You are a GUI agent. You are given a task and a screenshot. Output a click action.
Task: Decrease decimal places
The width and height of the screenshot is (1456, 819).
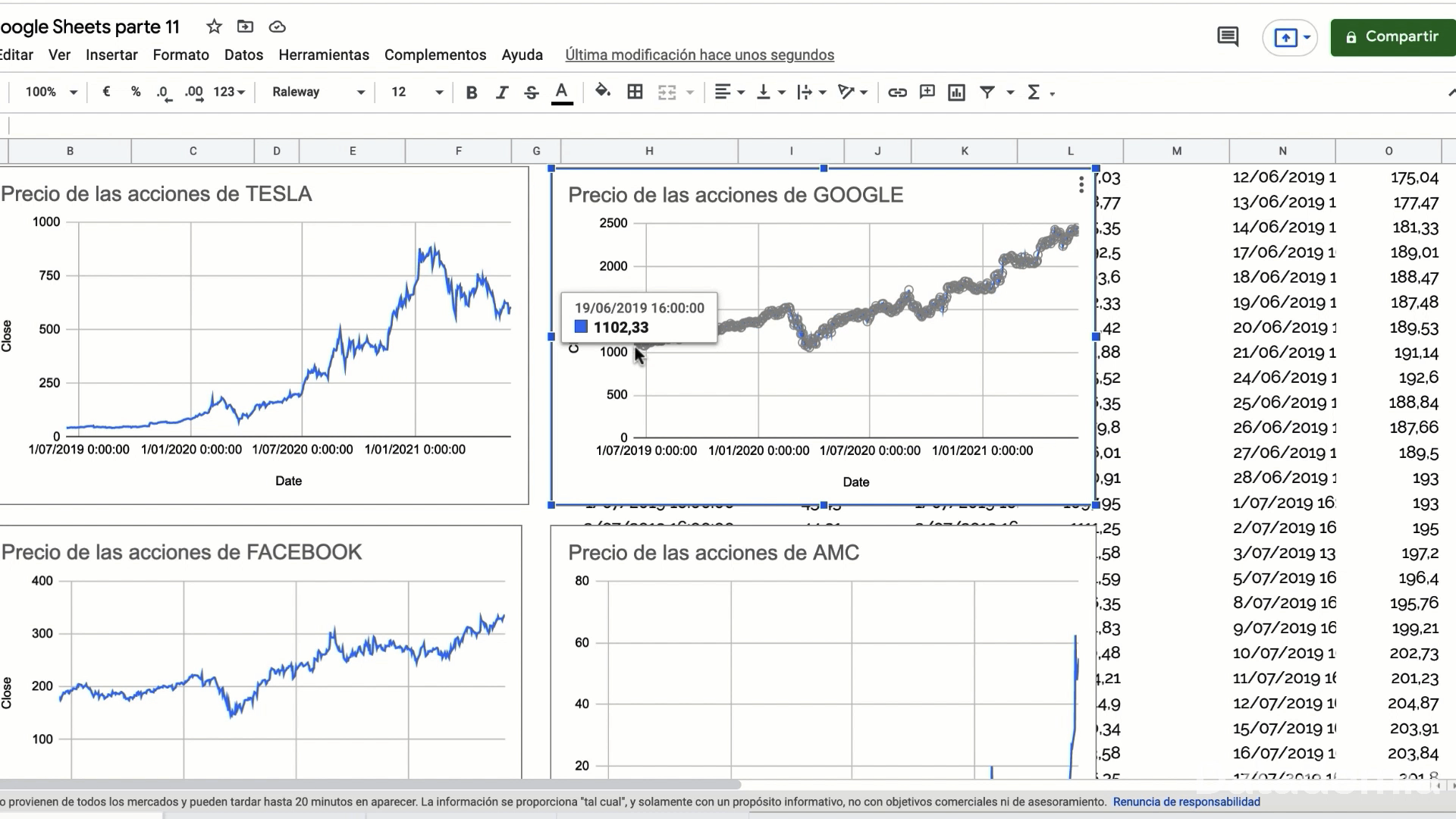click(162, 92)
